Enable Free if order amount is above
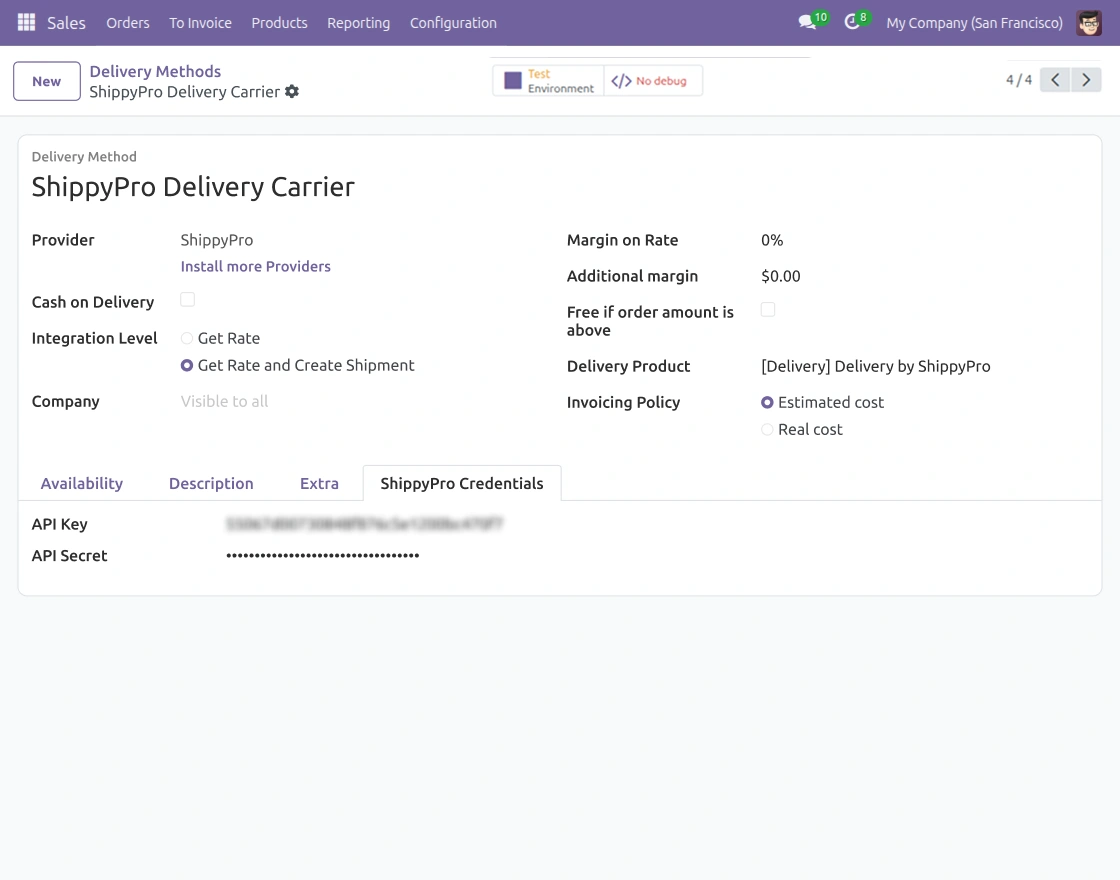This screenshot has width=1120, height=880. click(768, 309)
